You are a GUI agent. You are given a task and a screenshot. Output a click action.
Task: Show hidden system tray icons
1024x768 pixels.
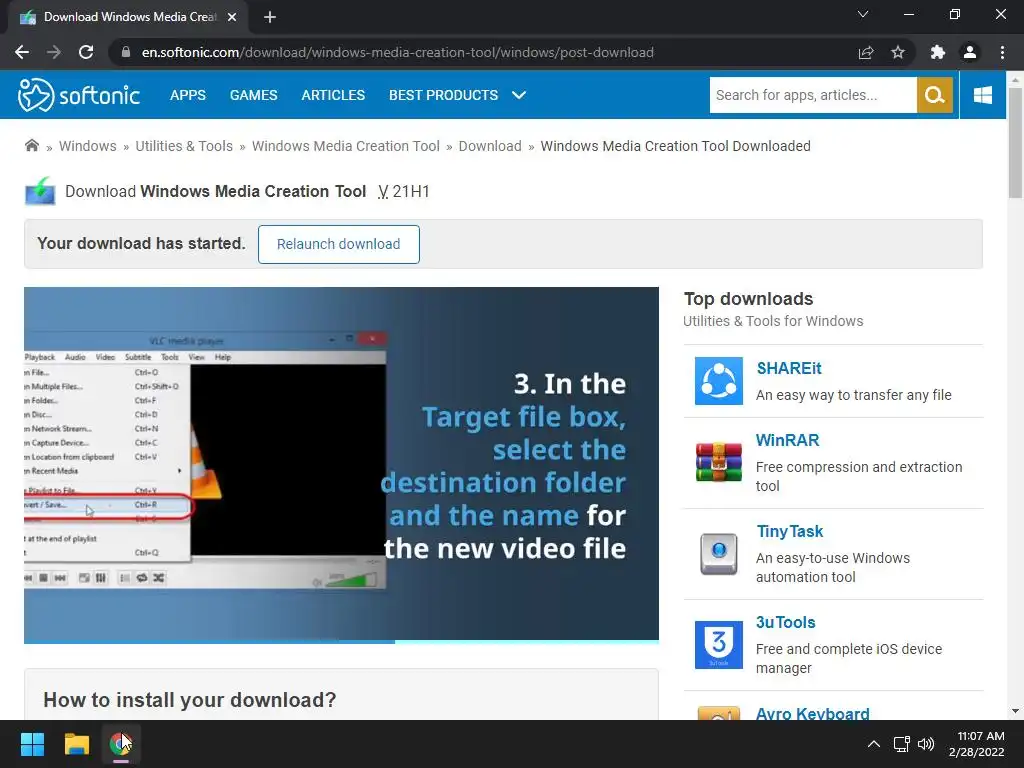point(874,744)
